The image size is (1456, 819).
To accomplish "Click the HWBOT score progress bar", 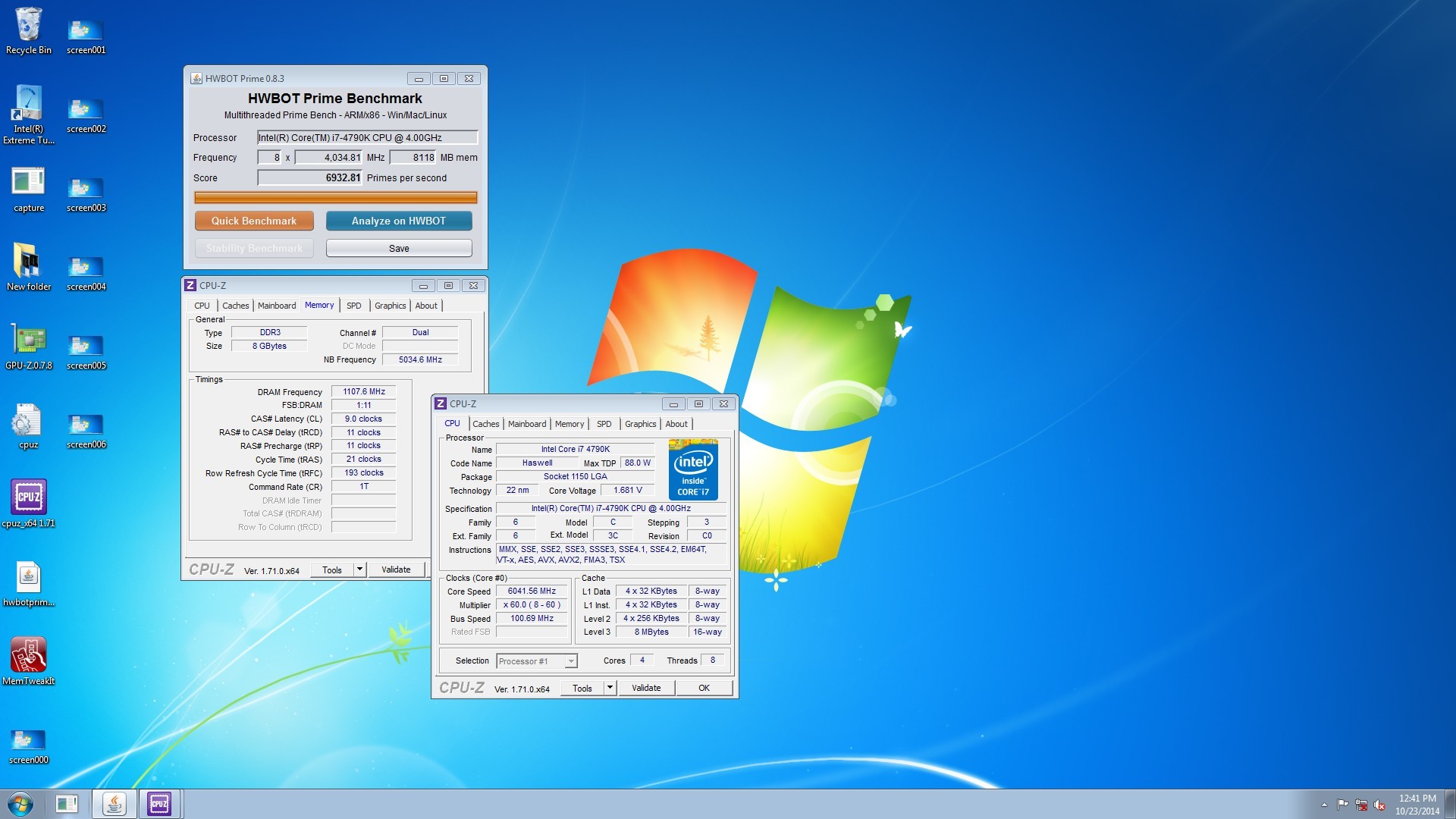I will coord(335,197).
